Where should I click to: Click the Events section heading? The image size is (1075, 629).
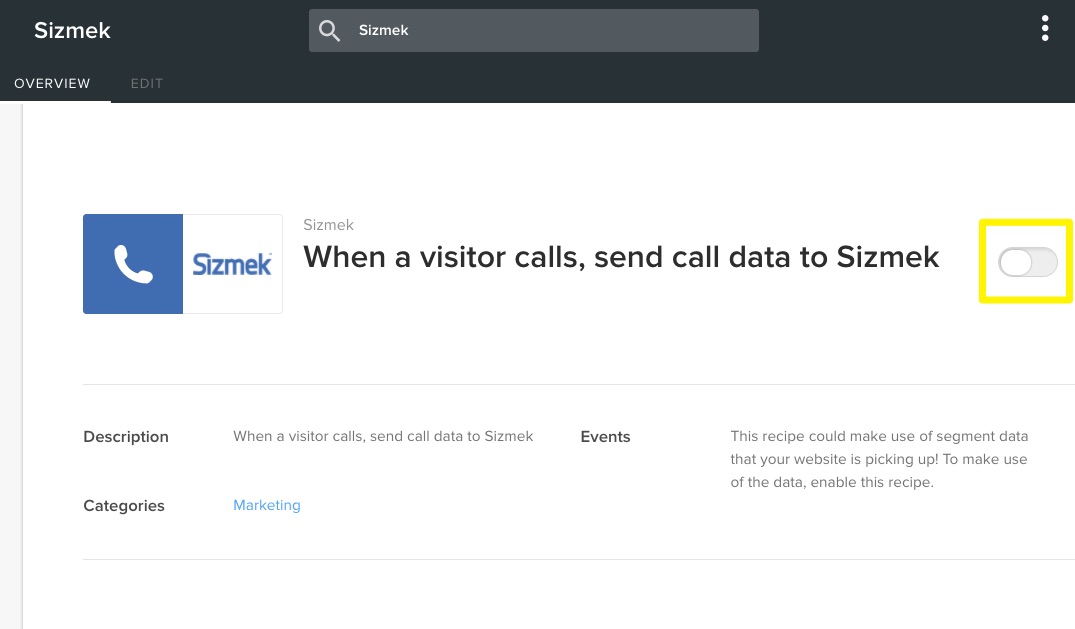pos(605,436)
